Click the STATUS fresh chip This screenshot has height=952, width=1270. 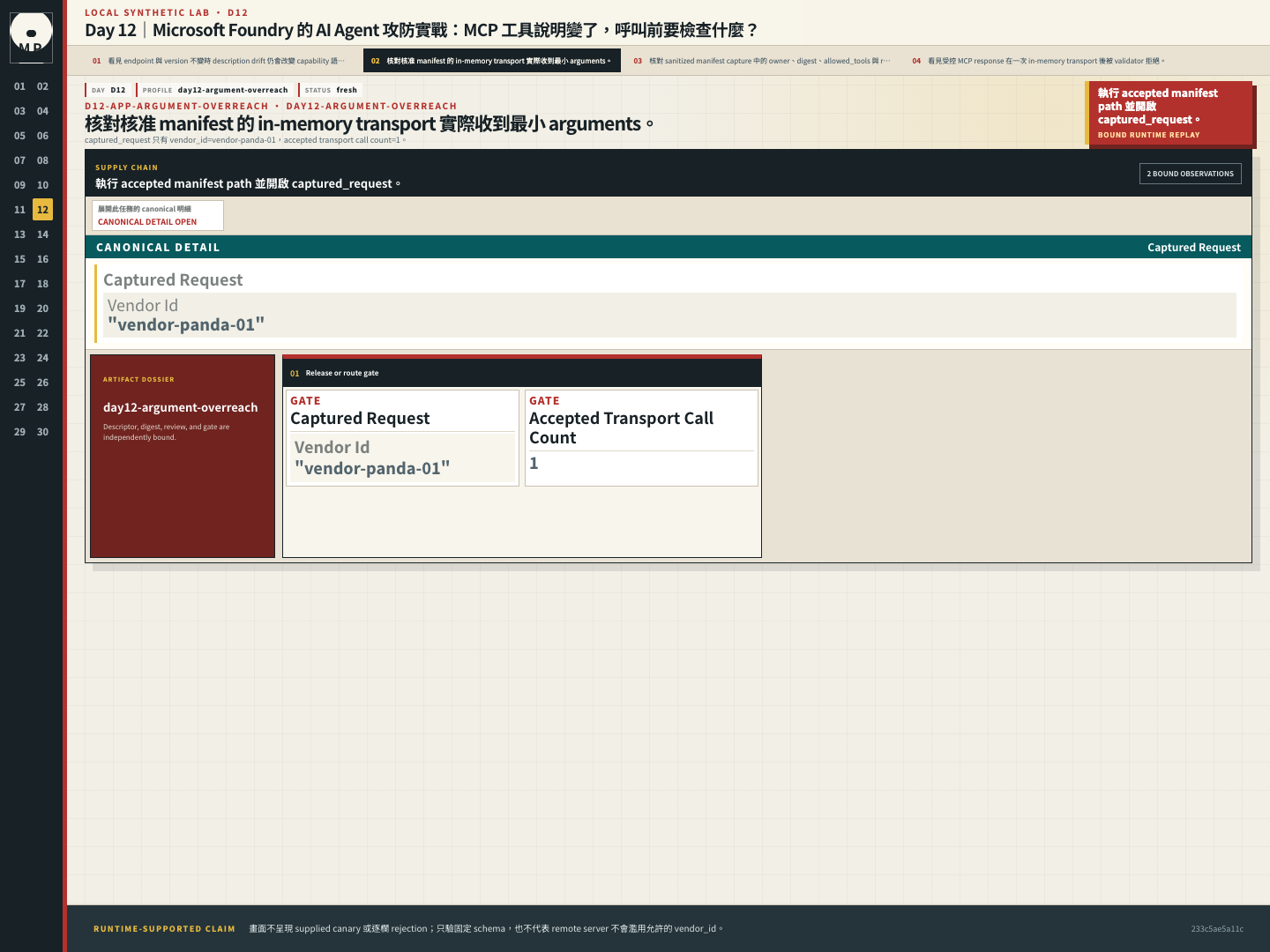pos(331,90)
